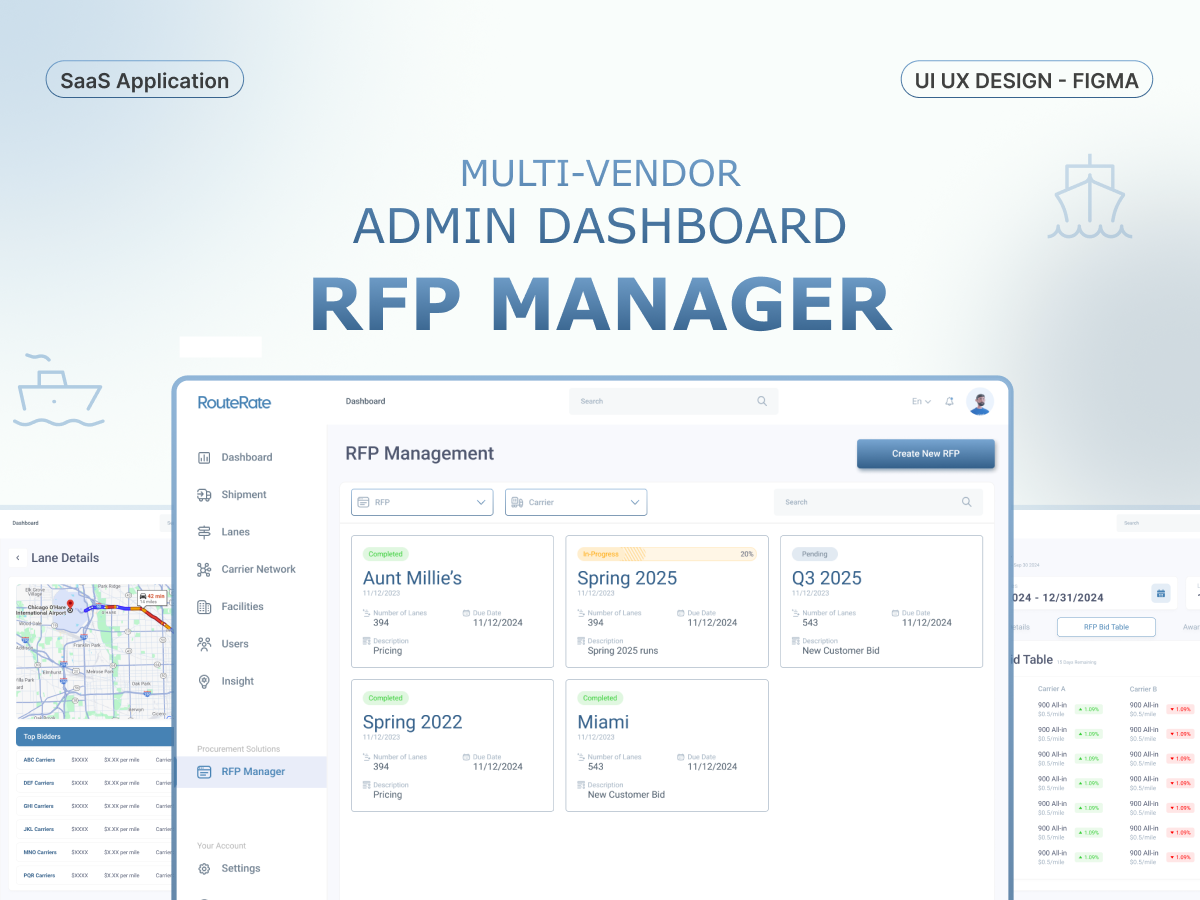Open Settings under Your Account
The image size is (1200, 900).
(x=240, y=869)
